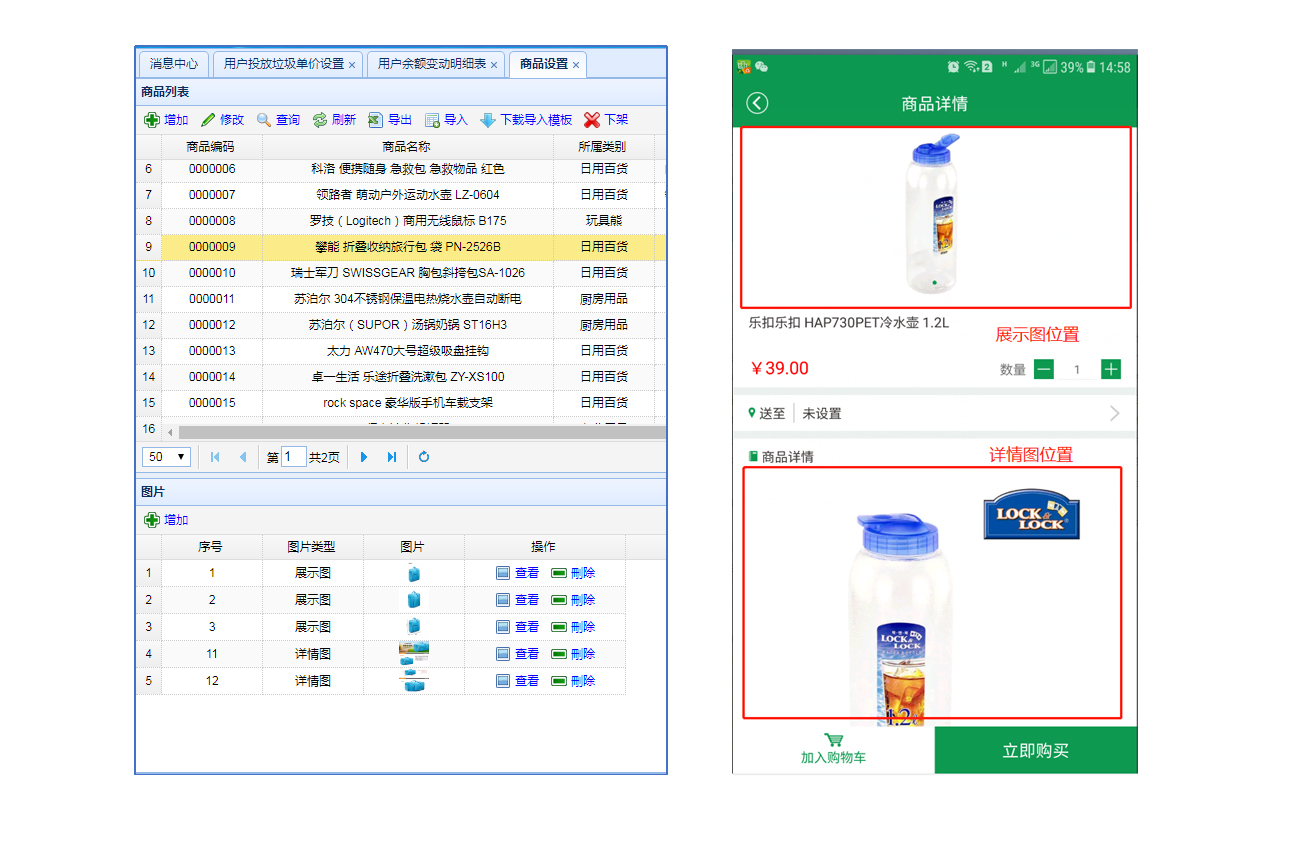Click 删除 for image row 序号 2
This screenshot has width=1289, height=849.
(574, 600)
